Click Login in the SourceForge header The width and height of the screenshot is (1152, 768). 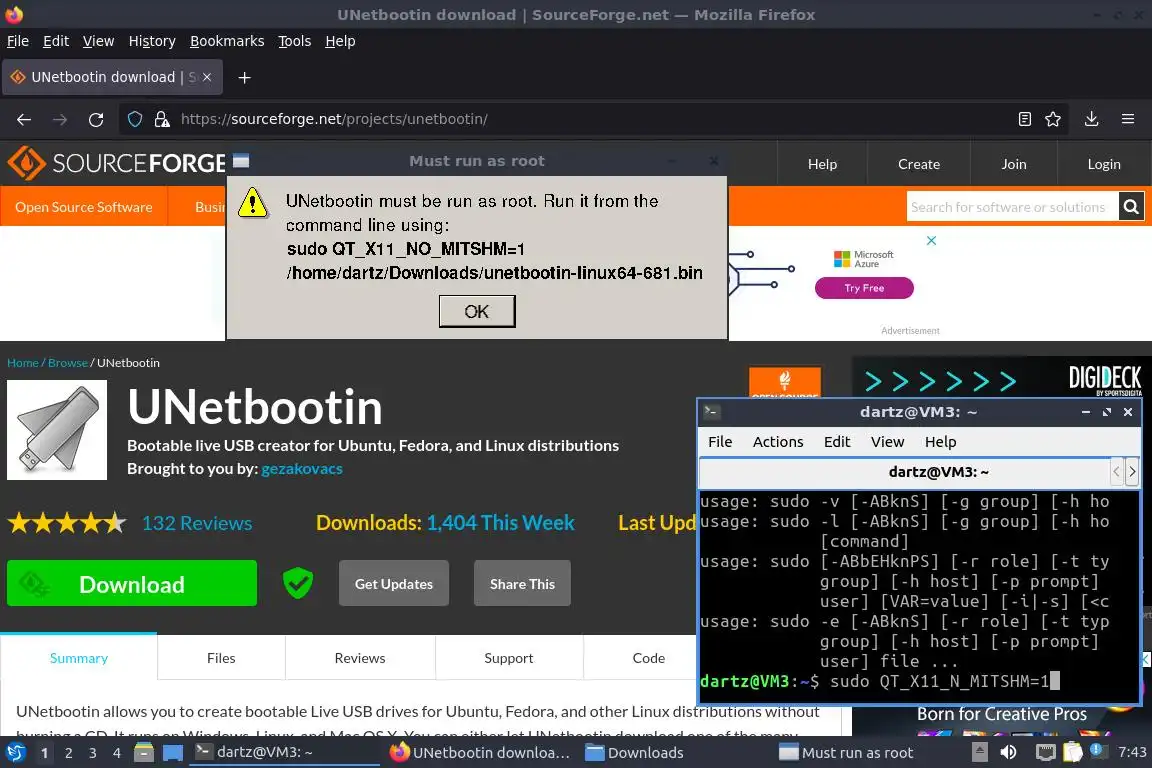pyautogui.click(x=1104, y=164)
